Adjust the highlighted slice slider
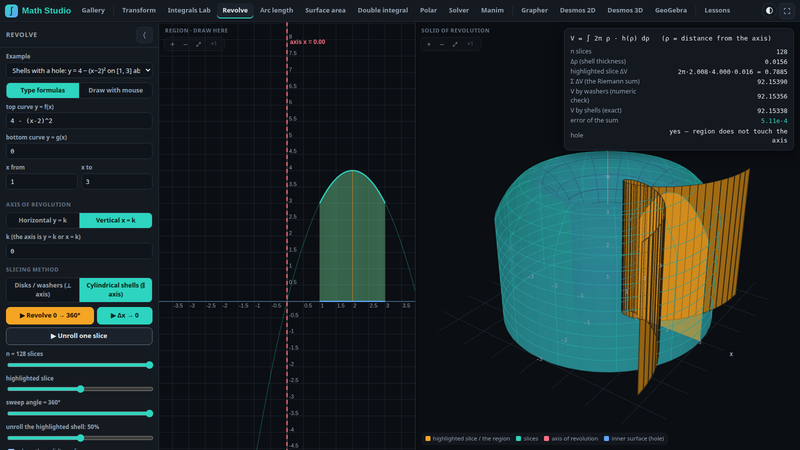This screenshot has height=450, width=800. (79, 389)
